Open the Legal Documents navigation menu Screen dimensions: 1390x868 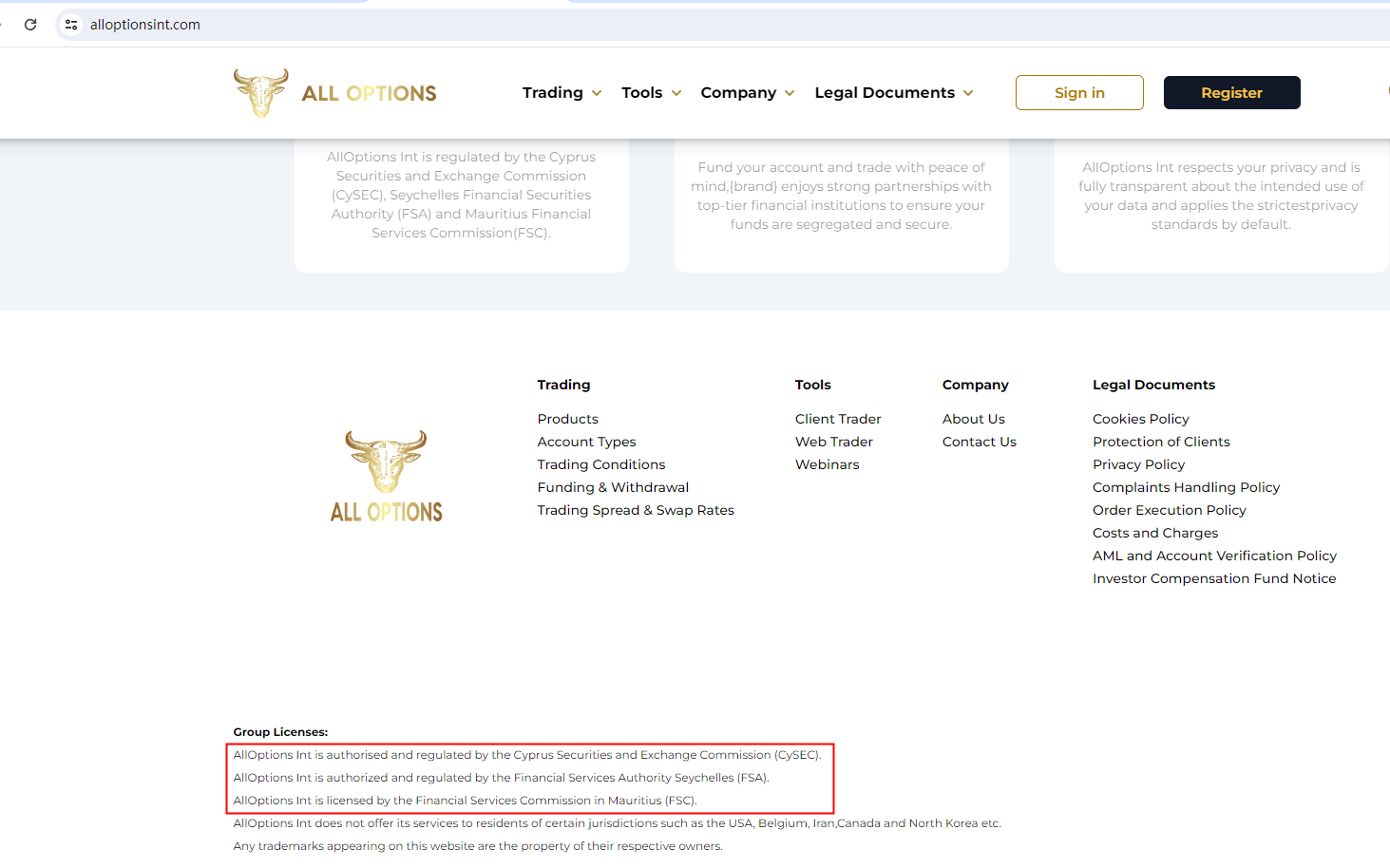pyautogui.click(x=893, y=92)
